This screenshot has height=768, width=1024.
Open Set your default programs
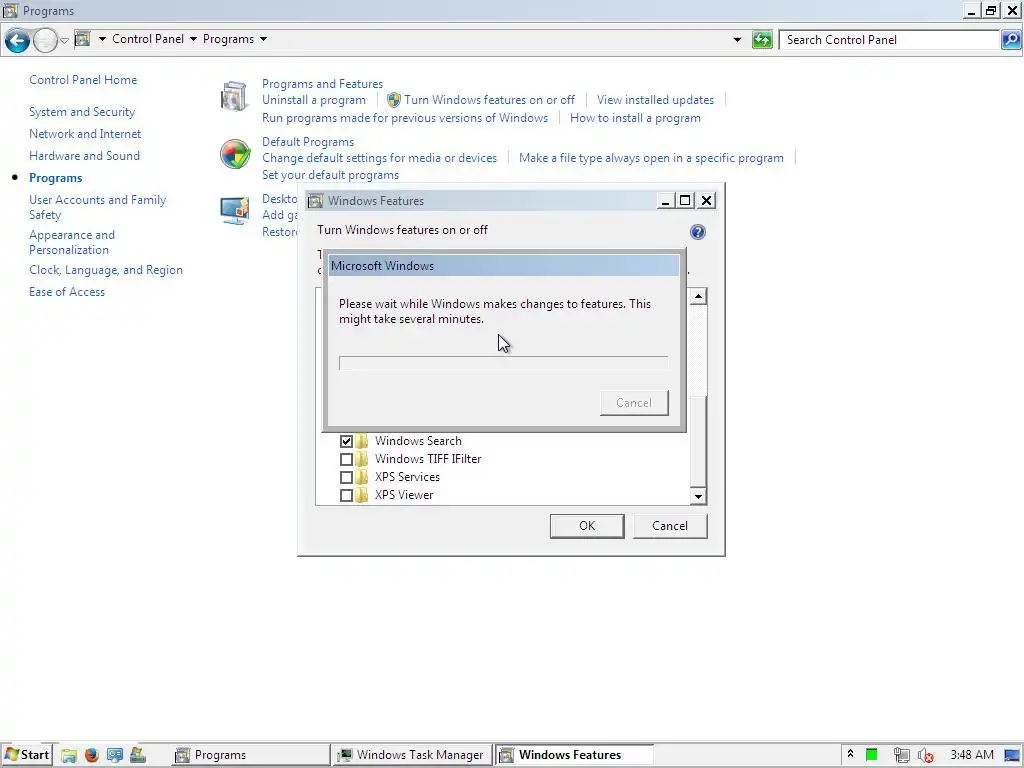click(x=330, y=175)
